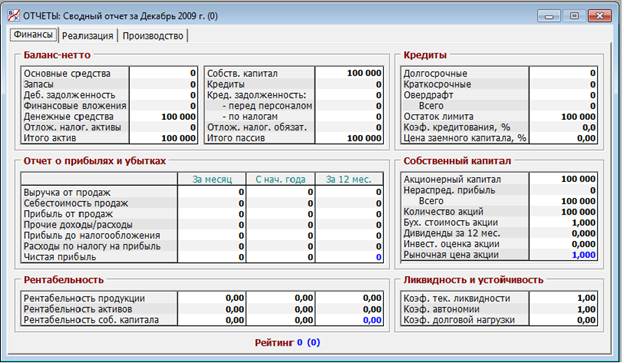Click the Количество акций label

(443, 212)
